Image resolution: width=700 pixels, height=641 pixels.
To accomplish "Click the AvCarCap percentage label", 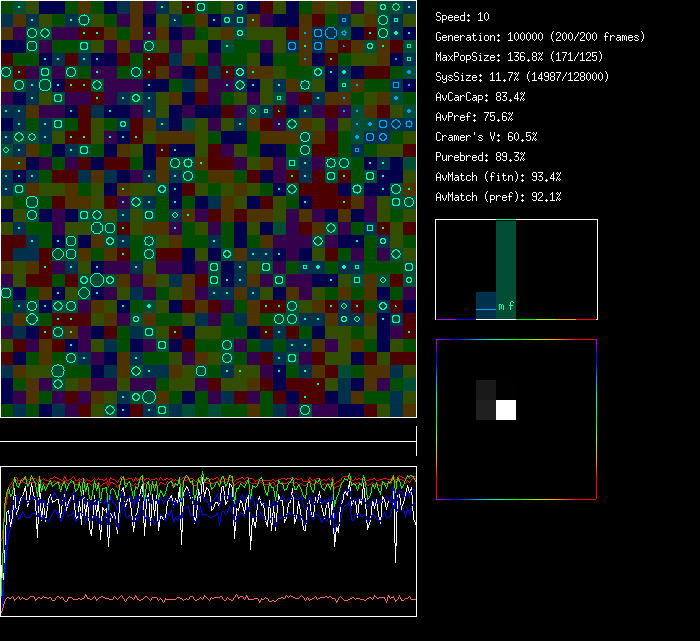I will coord(480,97).
